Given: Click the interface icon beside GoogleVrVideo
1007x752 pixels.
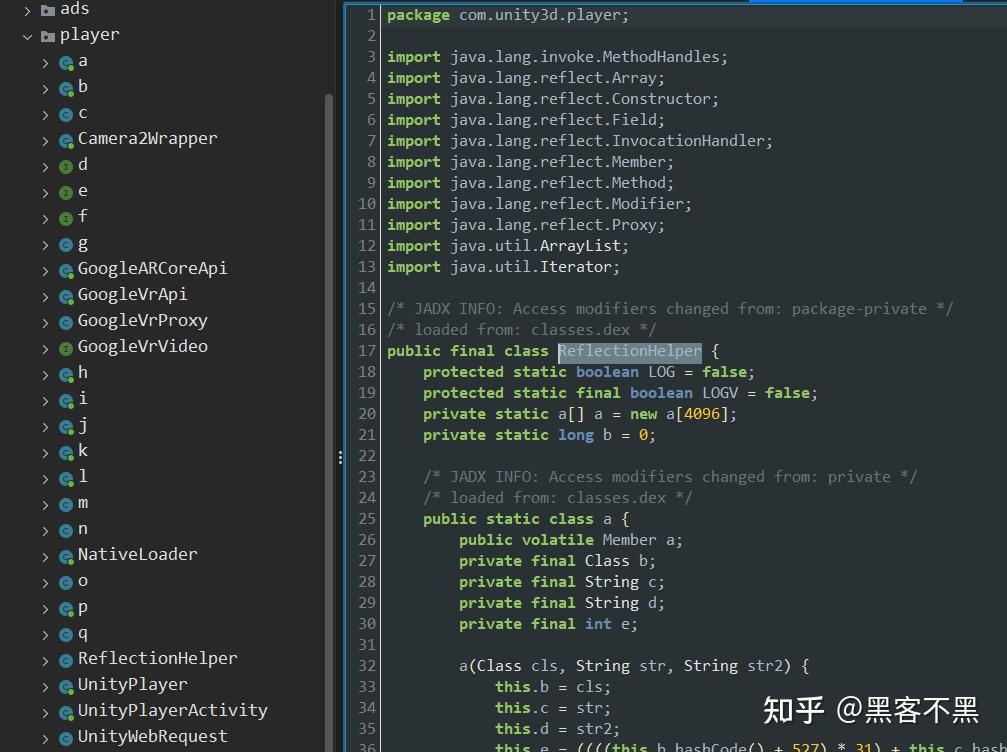Looking at the screenshot, I should [65, 346].
